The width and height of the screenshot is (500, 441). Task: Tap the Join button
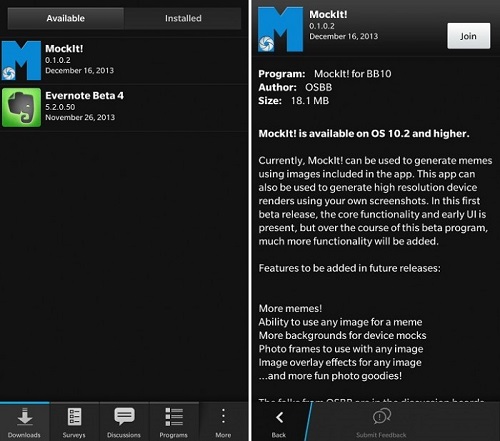pyautogui.click(x=469, y=36)
